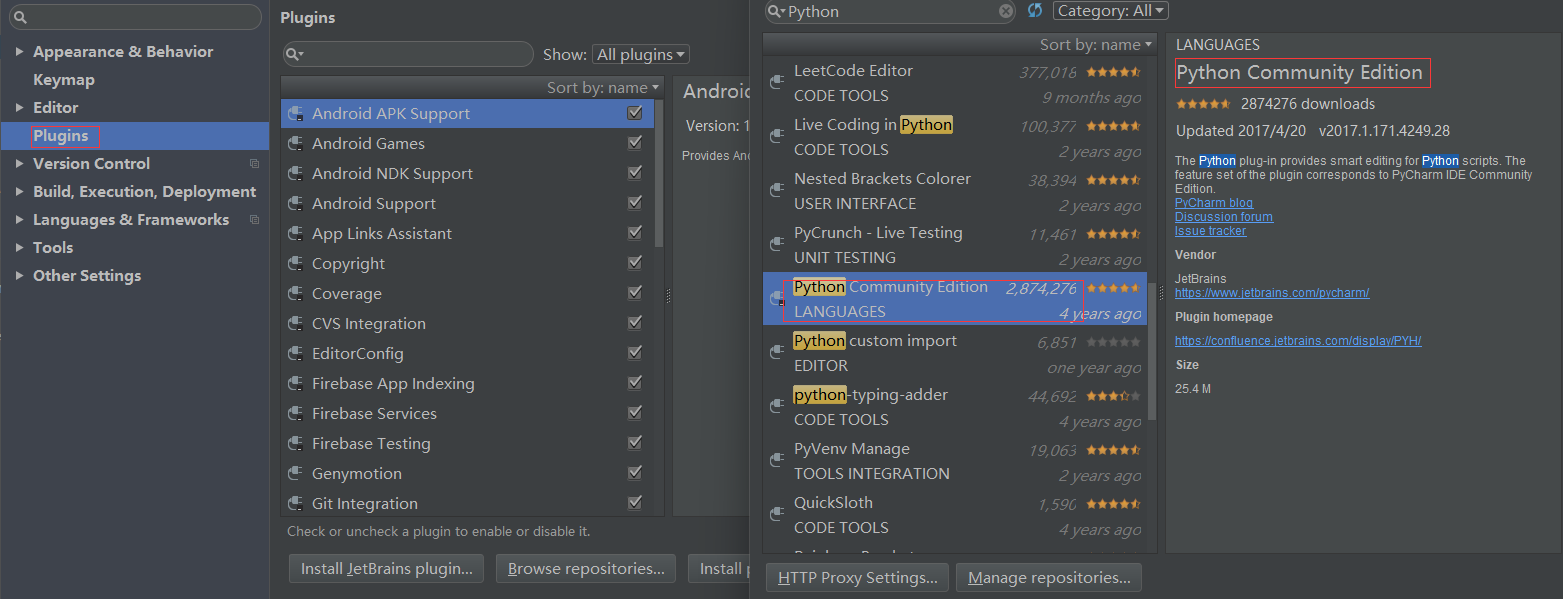Screen dimensions: 1563x599
Task: Open the Category: All dropdown
Action: (1110, 11)
